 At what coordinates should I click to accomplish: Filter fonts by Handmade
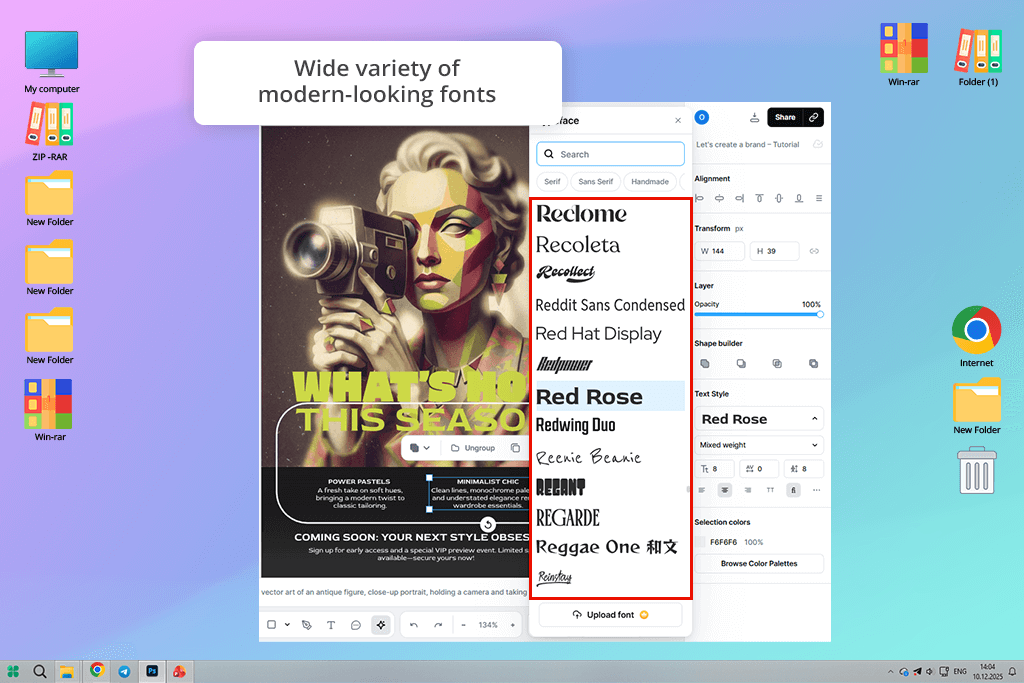point(650,182)
